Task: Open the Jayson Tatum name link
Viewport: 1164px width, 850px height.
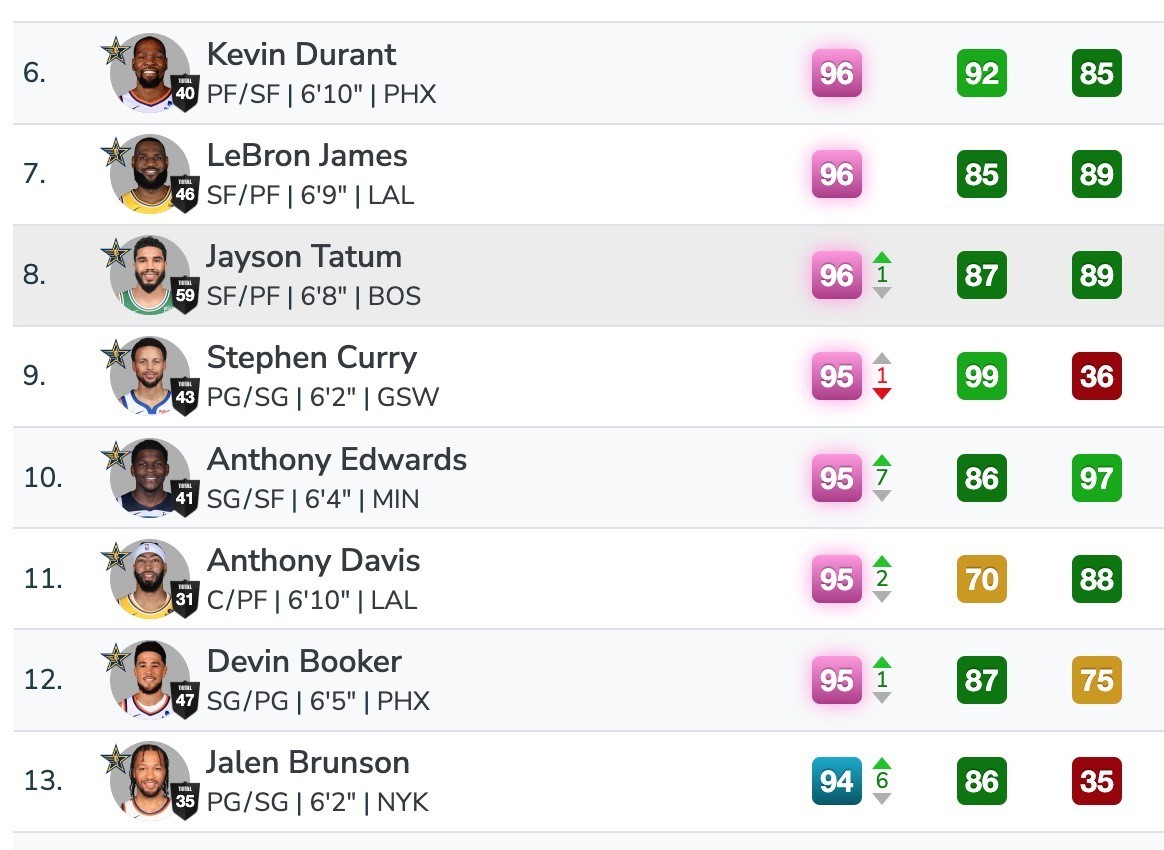Action: [x=304, y=256]
